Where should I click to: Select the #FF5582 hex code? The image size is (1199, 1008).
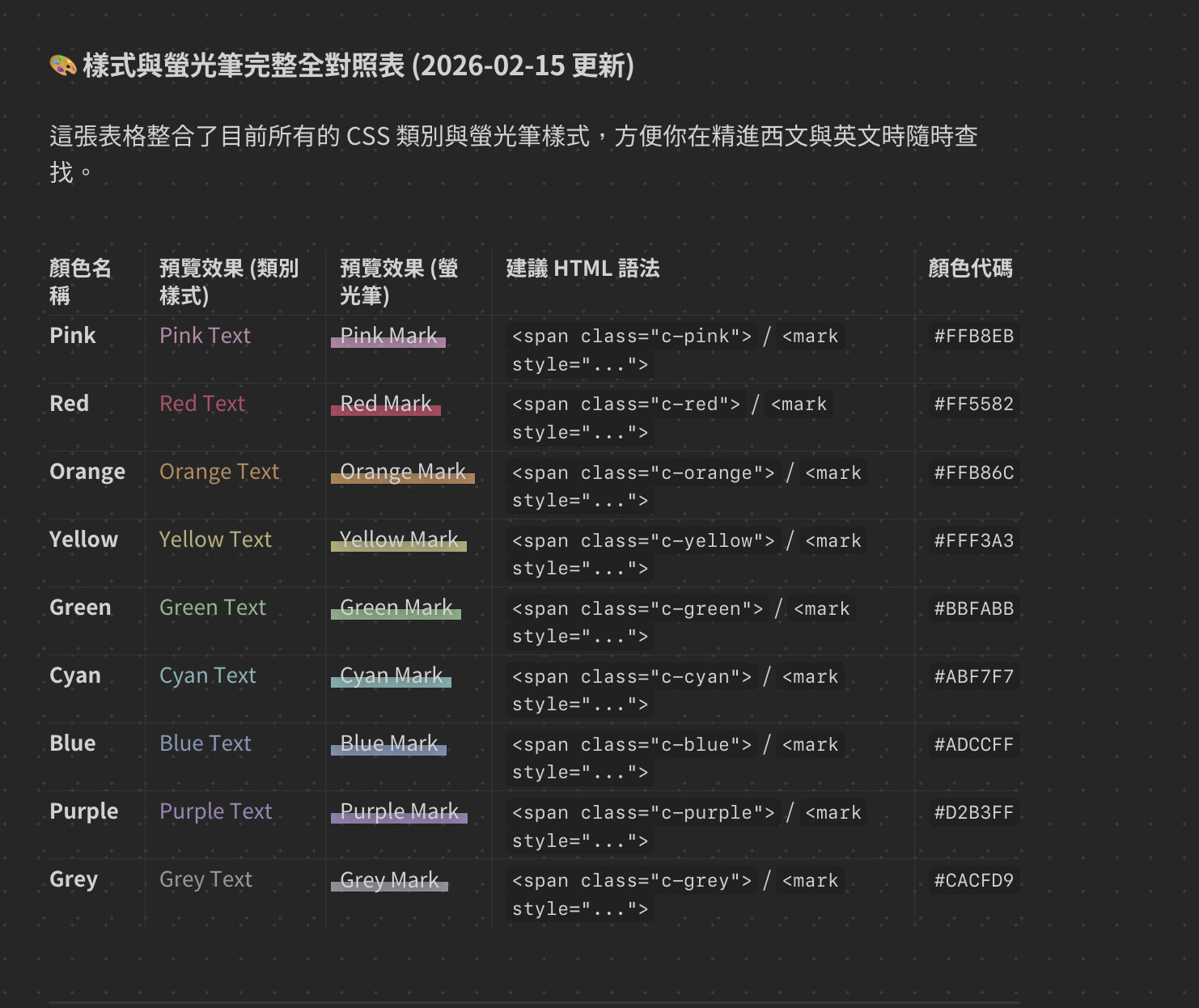tap(973, 404)
